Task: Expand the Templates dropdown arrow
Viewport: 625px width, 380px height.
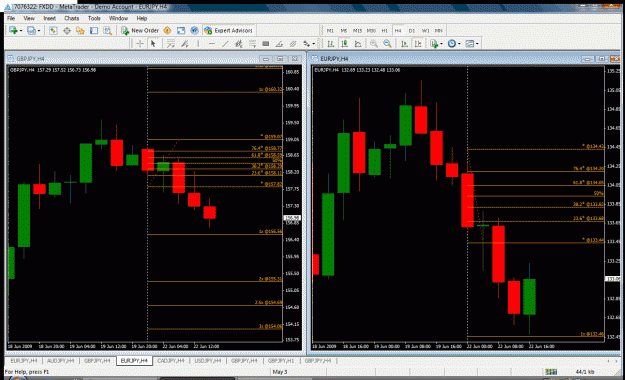Action: 477,44
